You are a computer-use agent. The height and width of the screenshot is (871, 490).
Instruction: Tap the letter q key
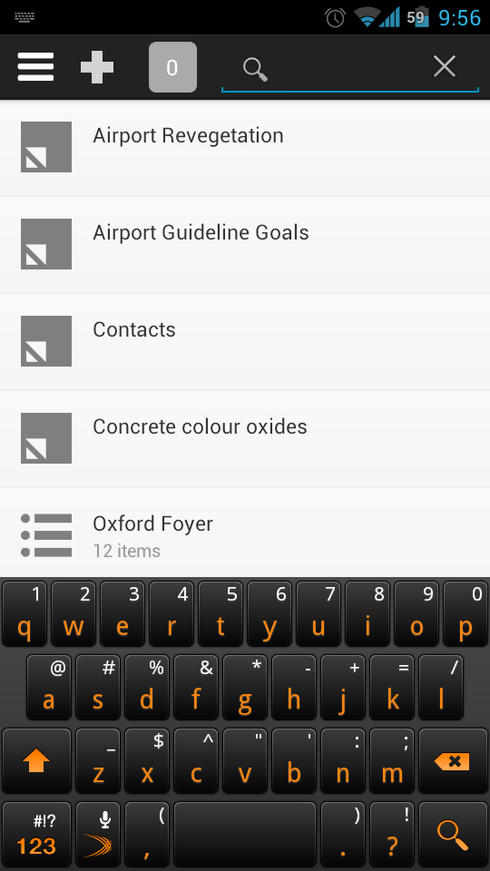pos(24,614)
